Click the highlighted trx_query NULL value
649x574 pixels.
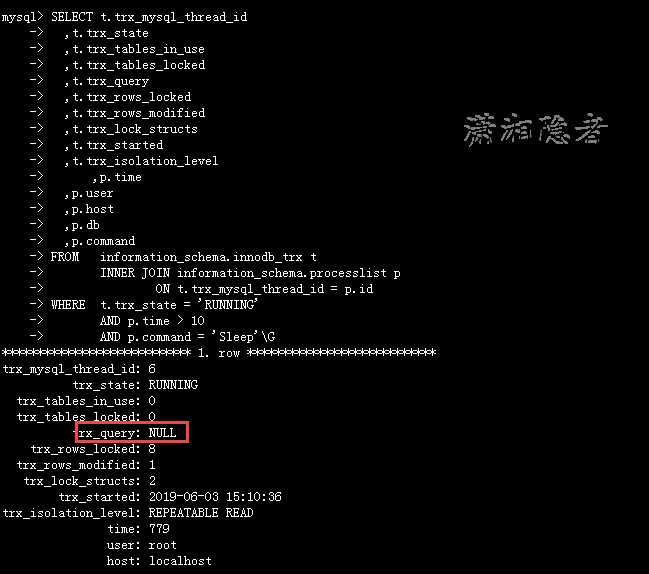[x=162, y=433]
